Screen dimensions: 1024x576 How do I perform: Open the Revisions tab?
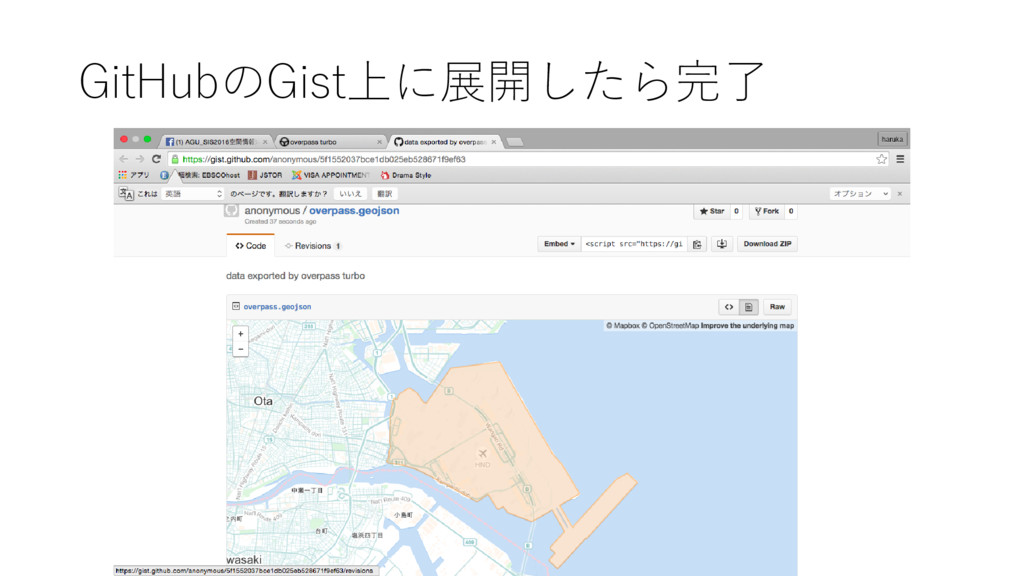(x=313, y=246)
